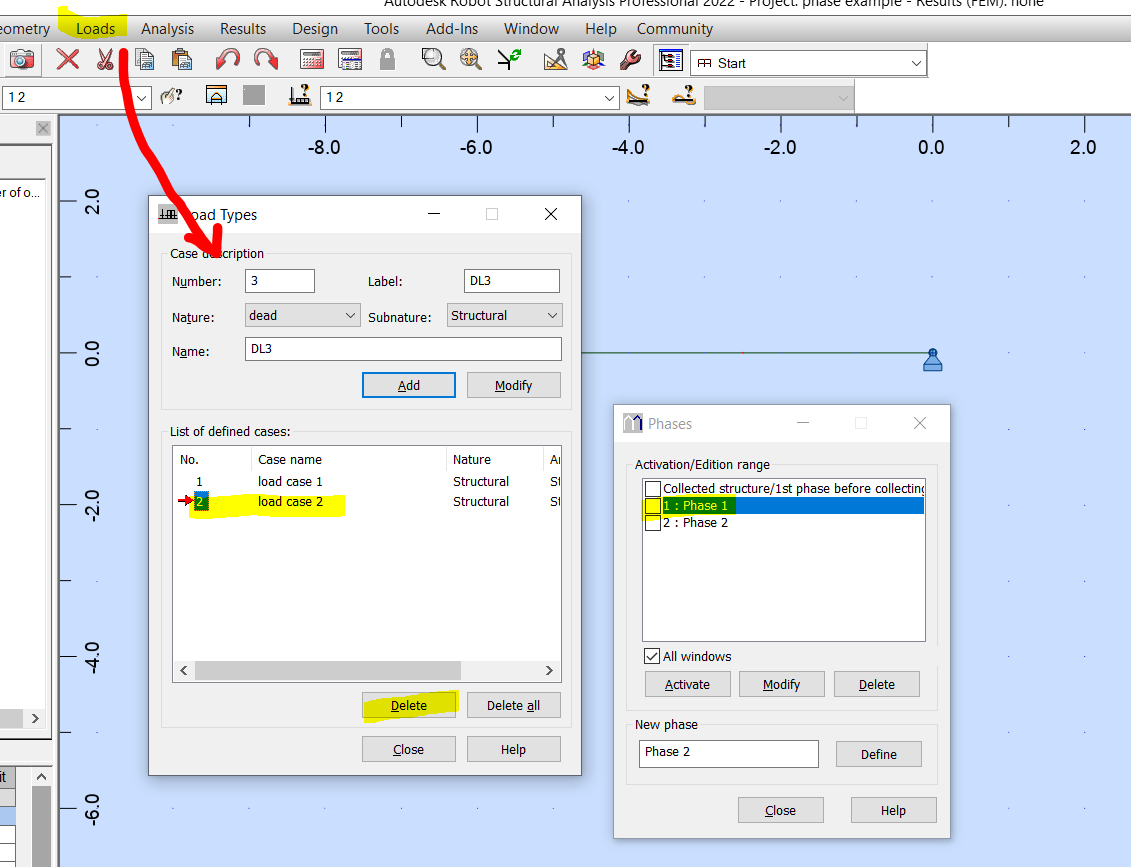Click the Delete button in Load Types

(x=408, y=705)
